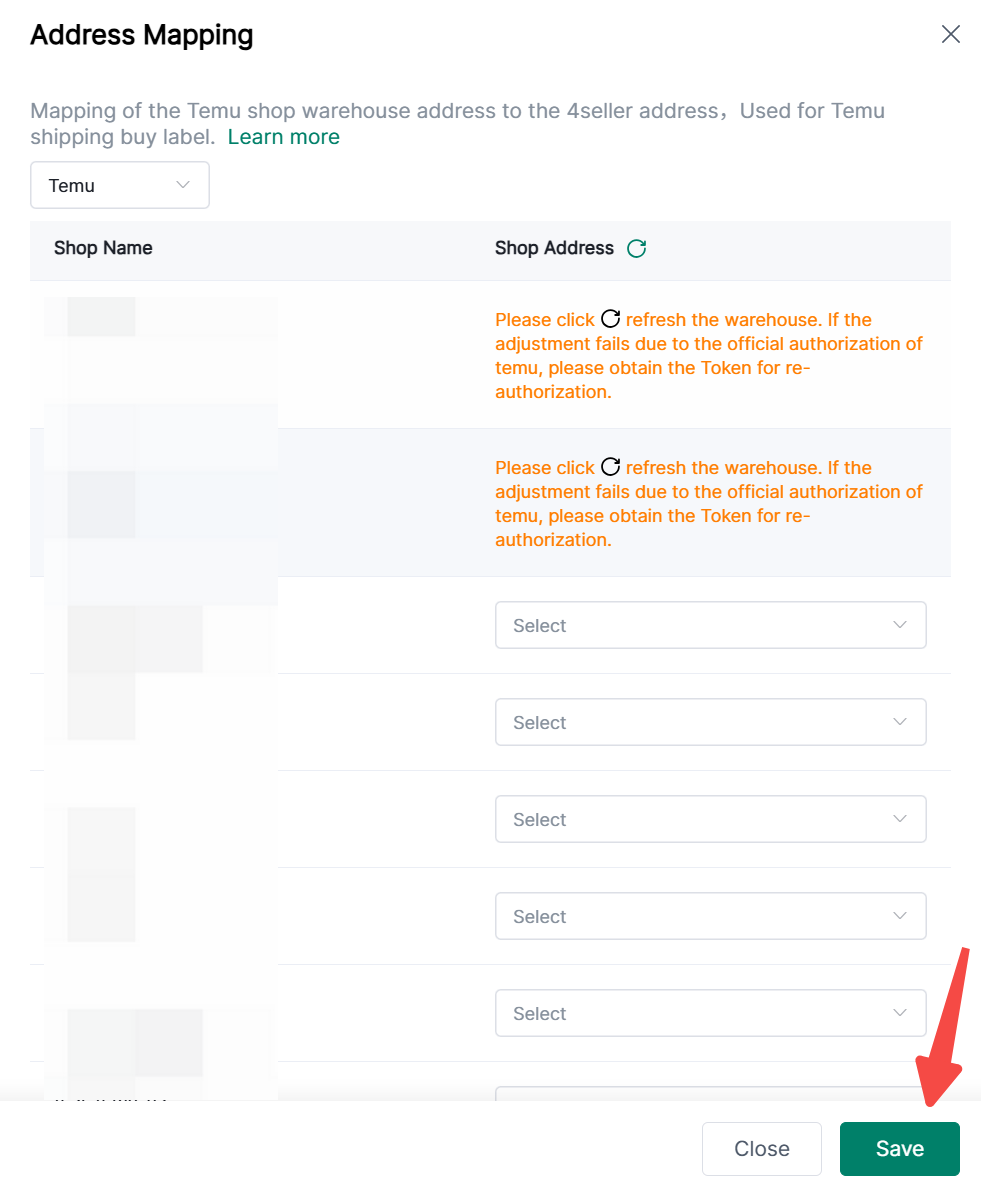
Task: Open the third Select shop address dropdown
Action: coord(710,819)
